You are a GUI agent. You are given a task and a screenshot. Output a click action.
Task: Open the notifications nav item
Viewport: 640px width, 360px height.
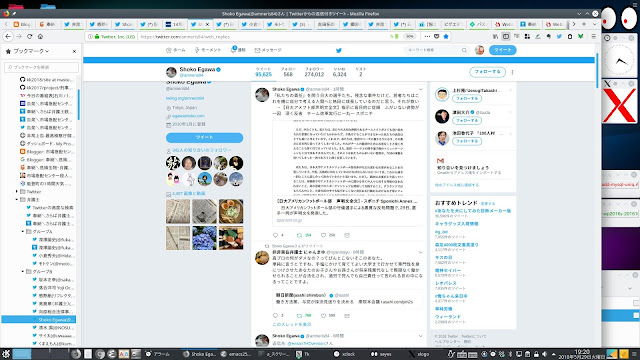click(x=238, y=50)
